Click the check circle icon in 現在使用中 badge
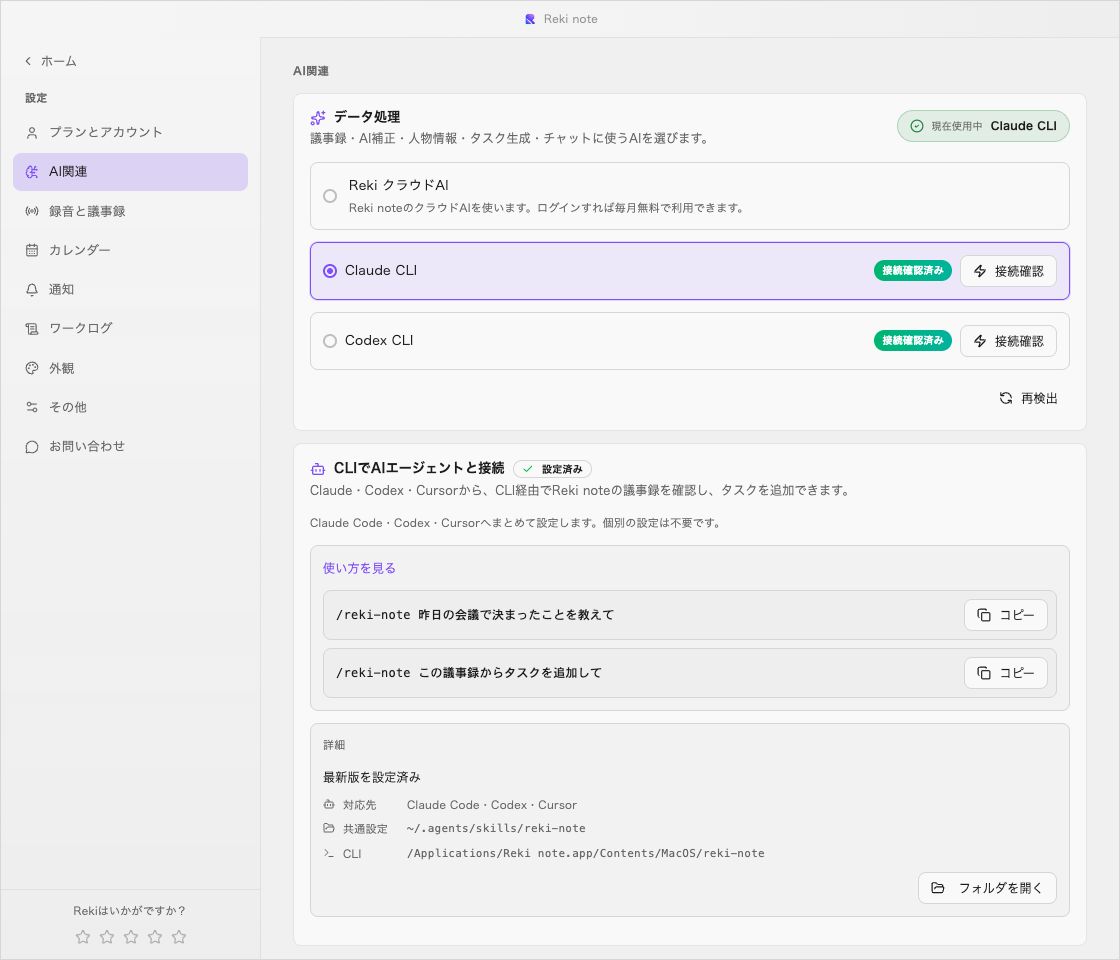The image size is (1120, 960). pos(916,126)
